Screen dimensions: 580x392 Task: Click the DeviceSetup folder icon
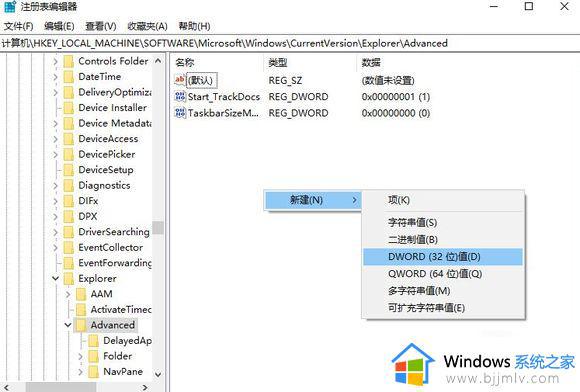point(69,170)
